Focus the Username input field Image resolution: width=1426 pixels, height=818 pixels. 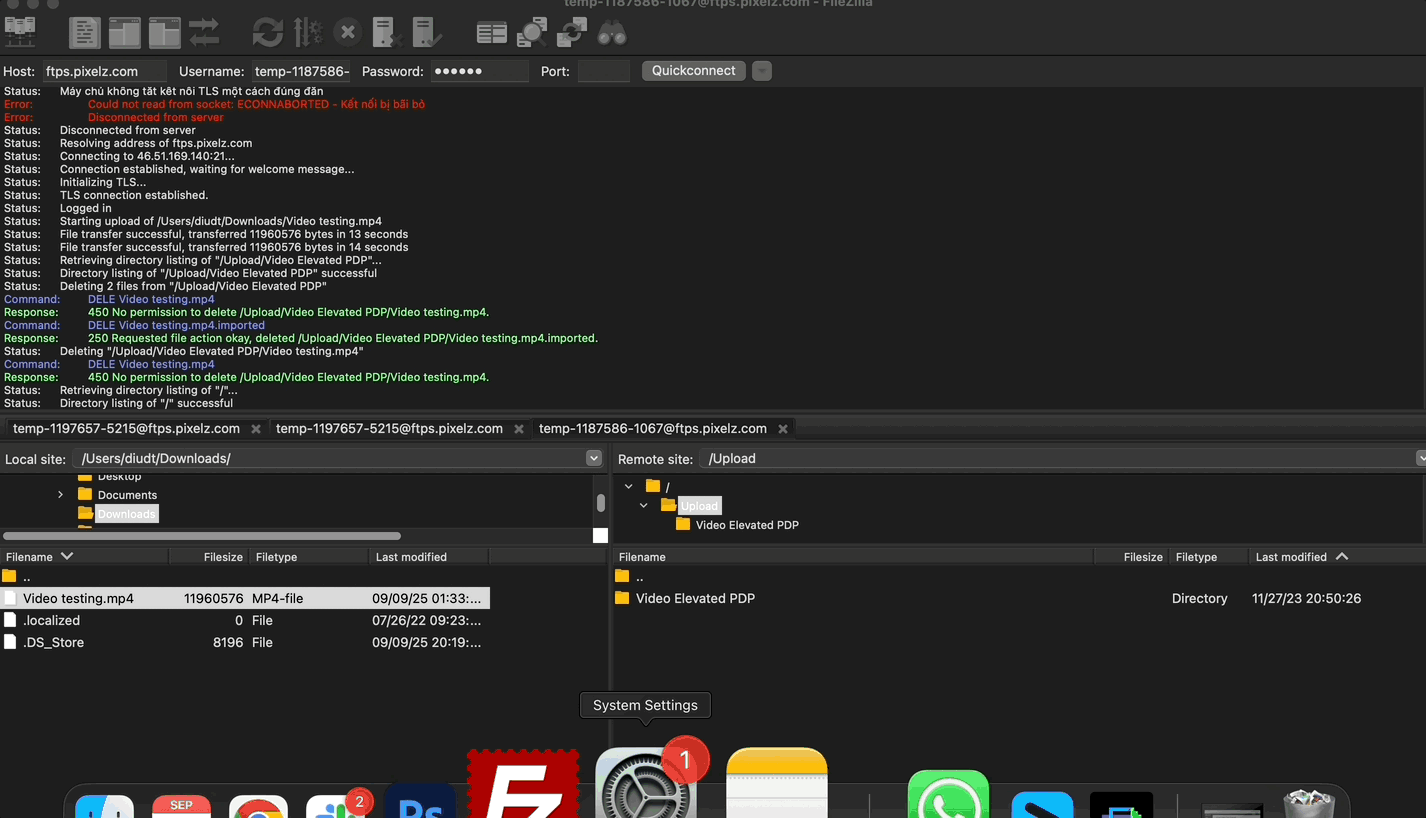(x=301, y=71)
